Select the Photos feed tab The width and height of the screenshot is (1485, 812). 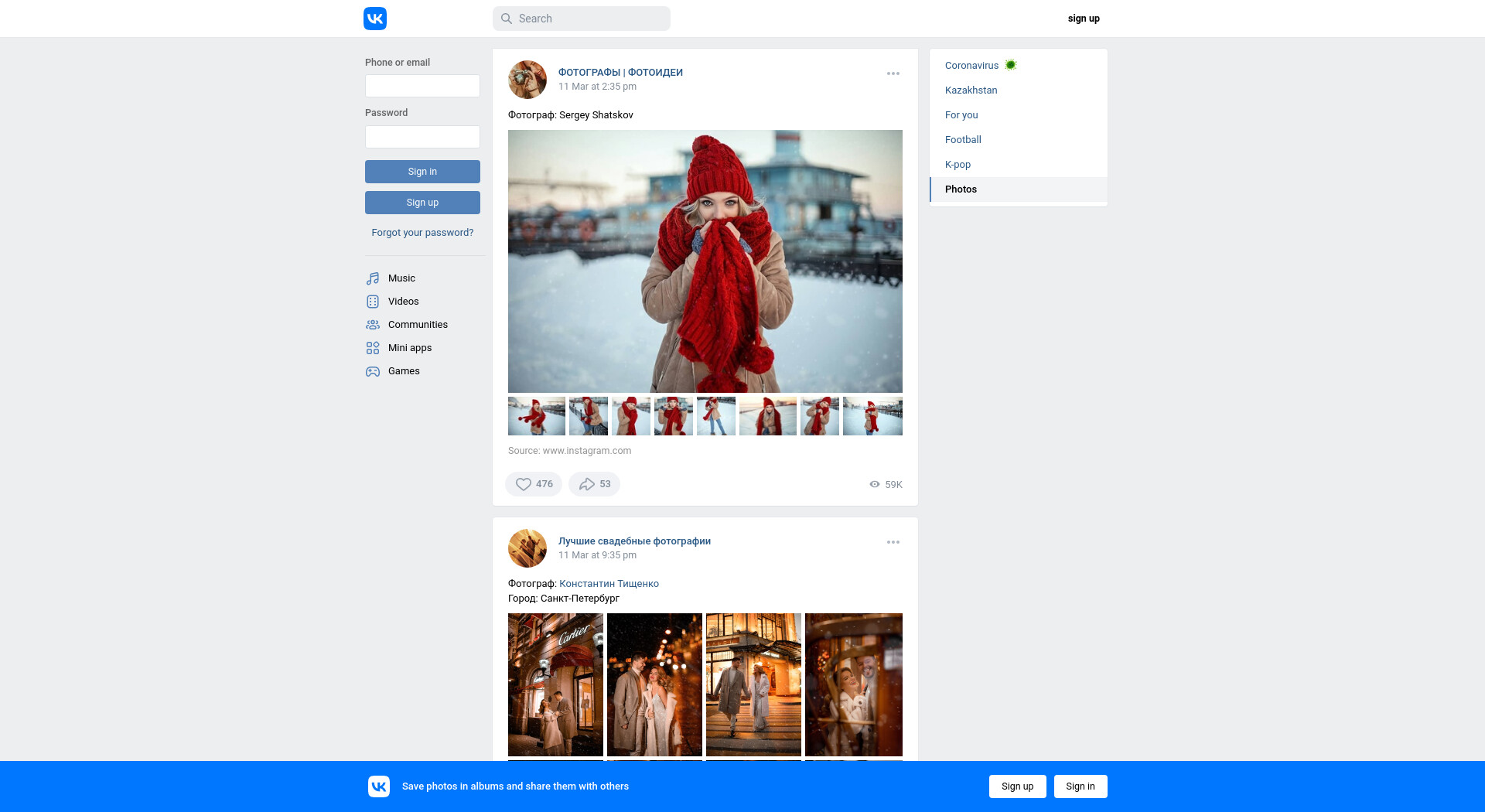pyautogui.click(x=1019, y=189)
